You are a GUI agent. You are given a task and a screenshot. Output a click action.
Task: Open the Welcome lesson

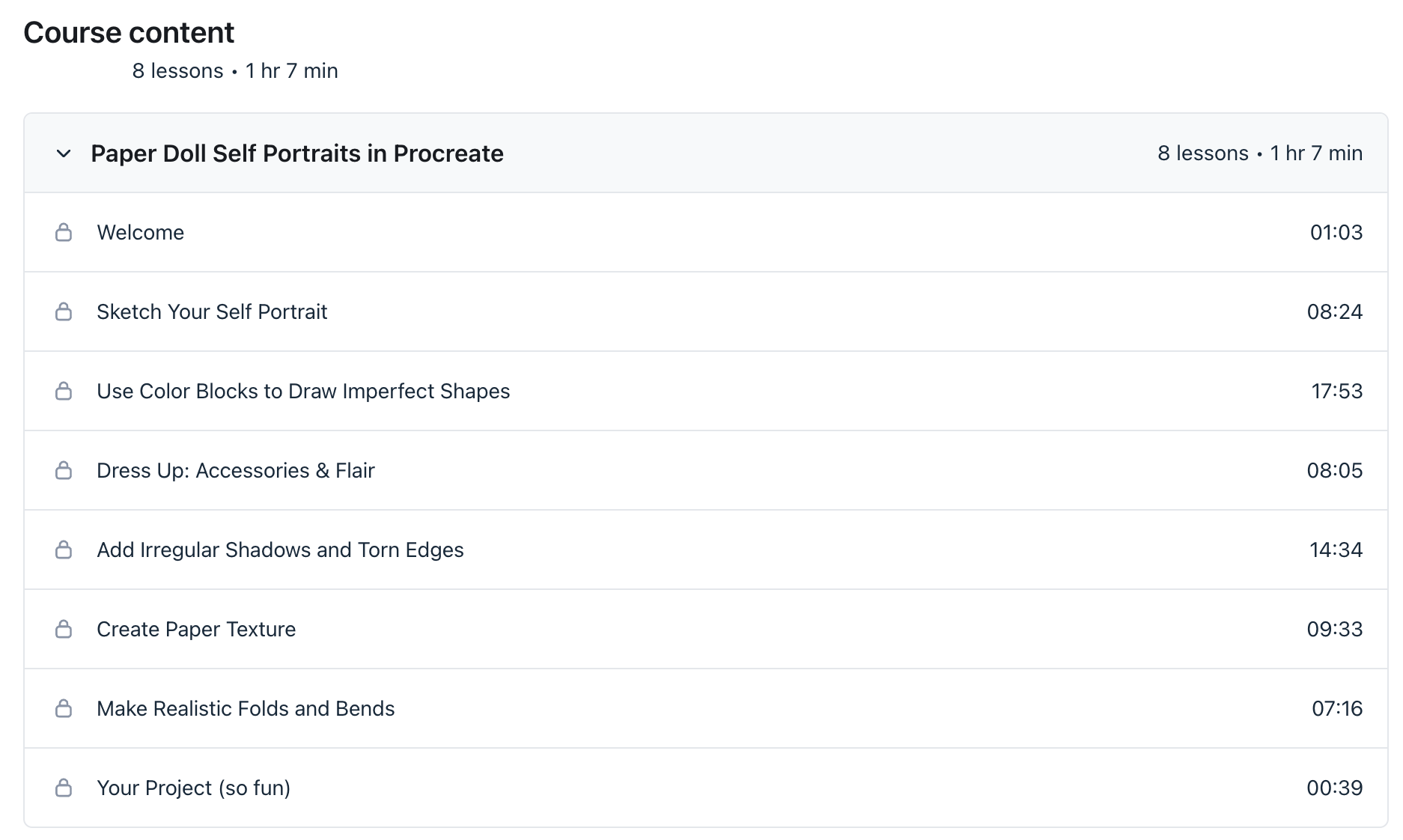pos(706,232)
